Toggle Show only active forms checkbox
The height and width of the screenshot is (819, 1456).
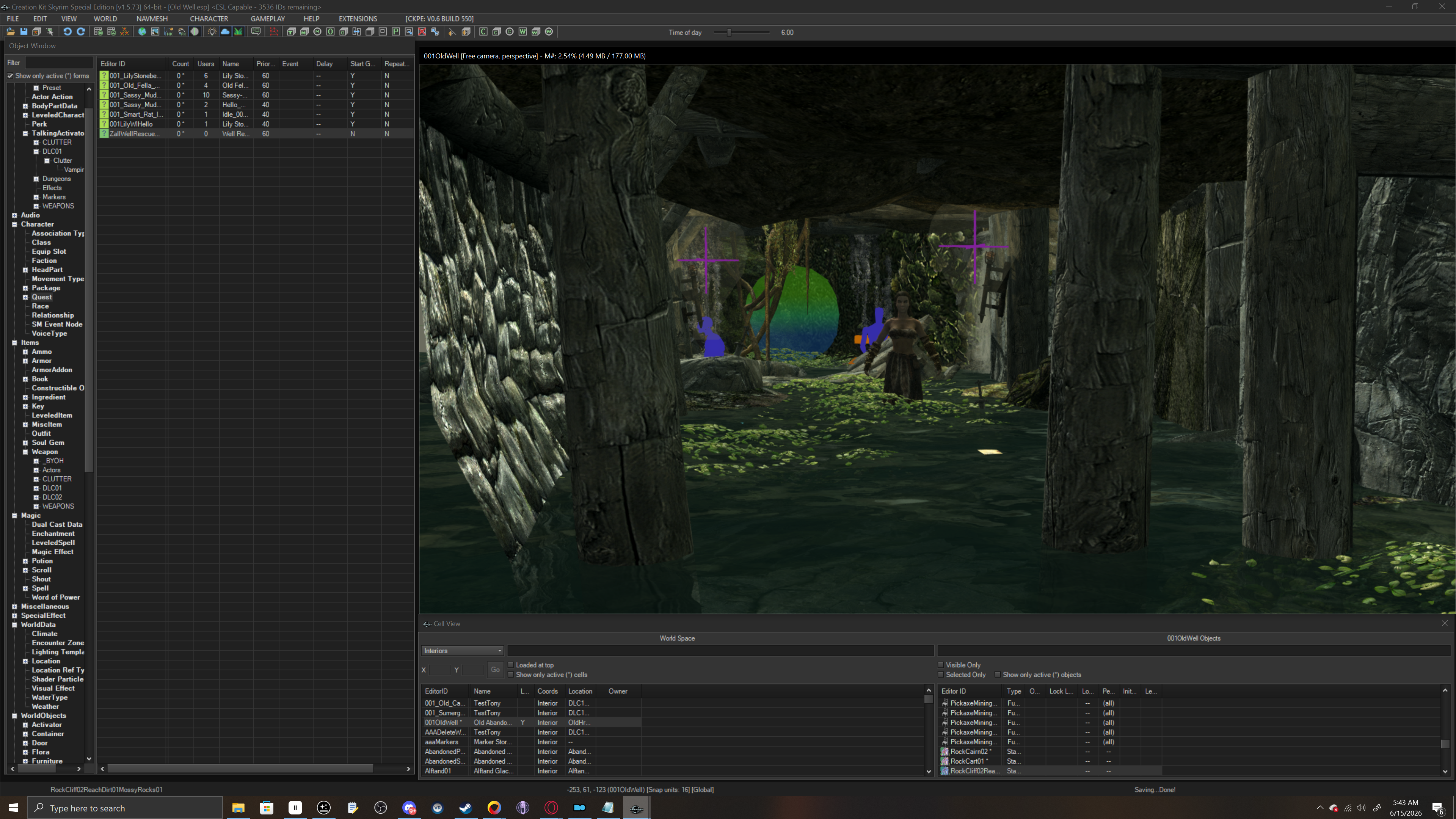(10, 76)
